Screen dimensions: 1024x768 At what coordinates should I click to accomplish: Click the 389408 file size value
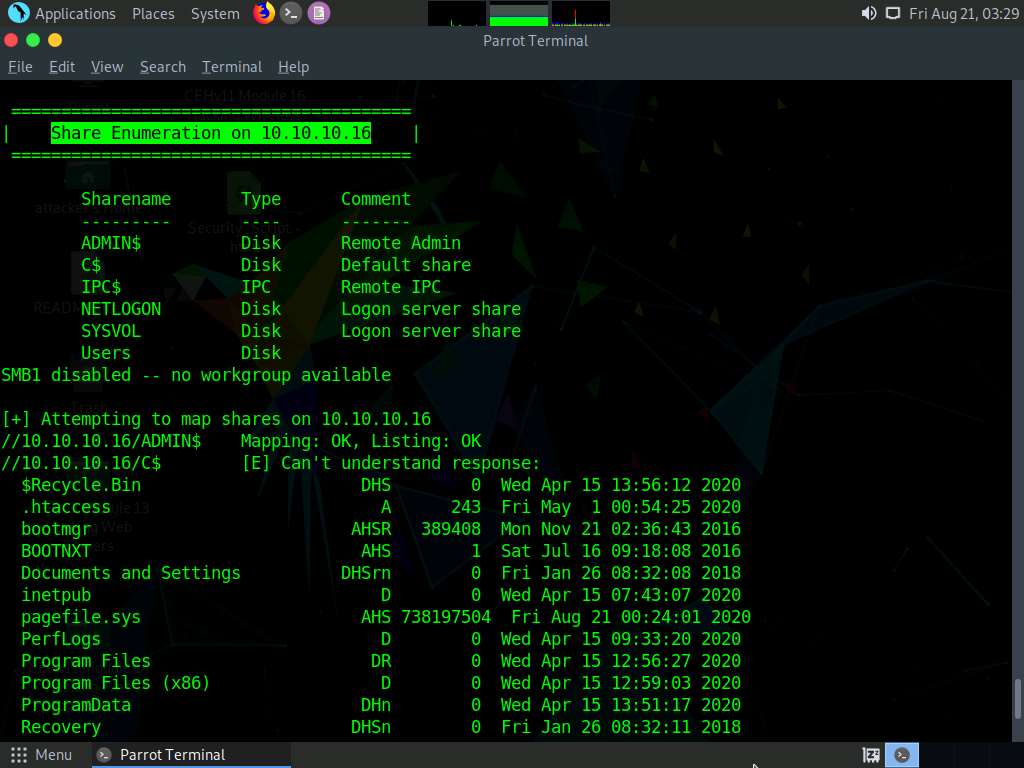451,529
